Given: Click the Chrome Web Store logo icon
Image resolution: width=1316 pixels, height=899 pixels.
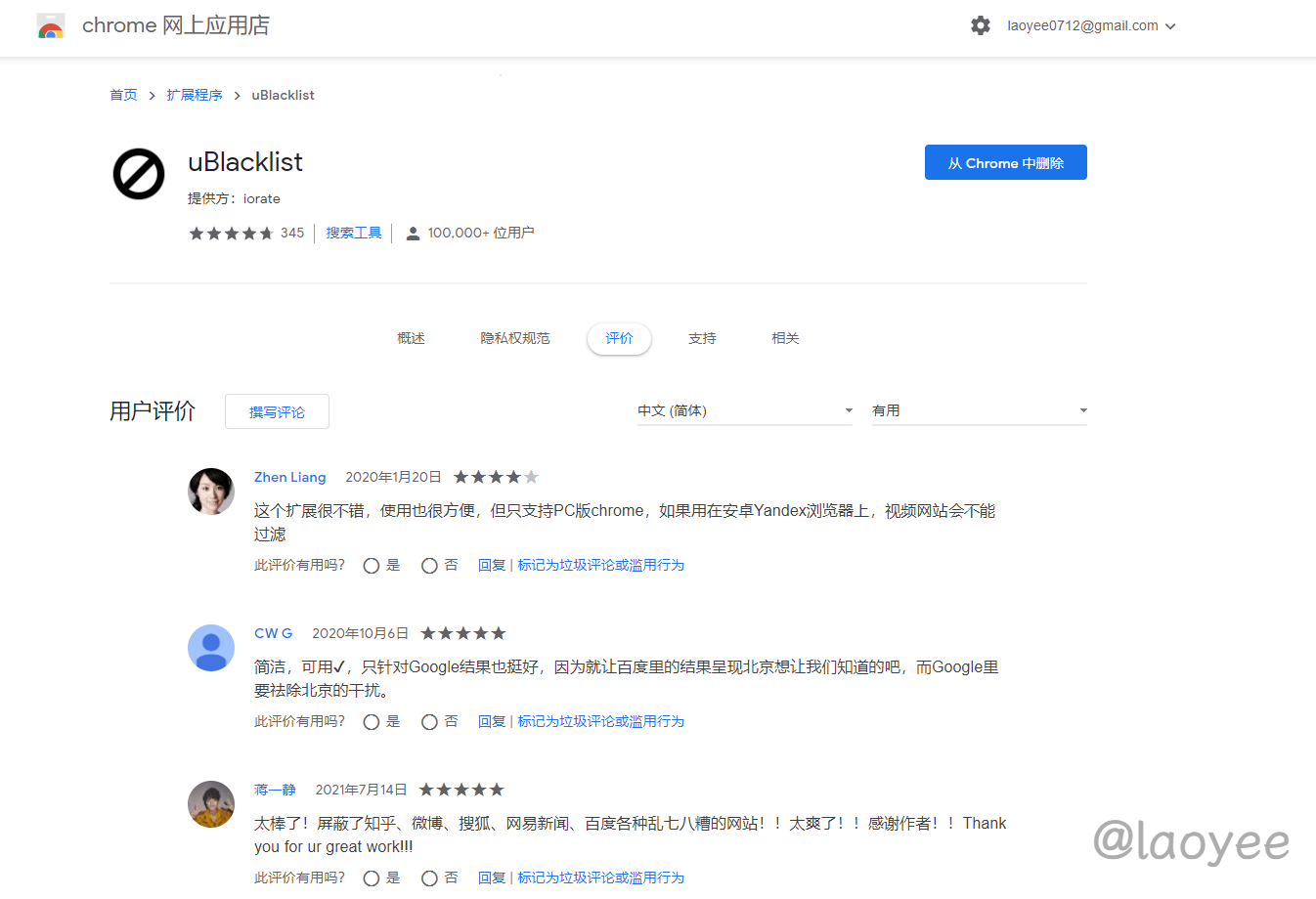Looking at the screenshot, I should [51, 26].
